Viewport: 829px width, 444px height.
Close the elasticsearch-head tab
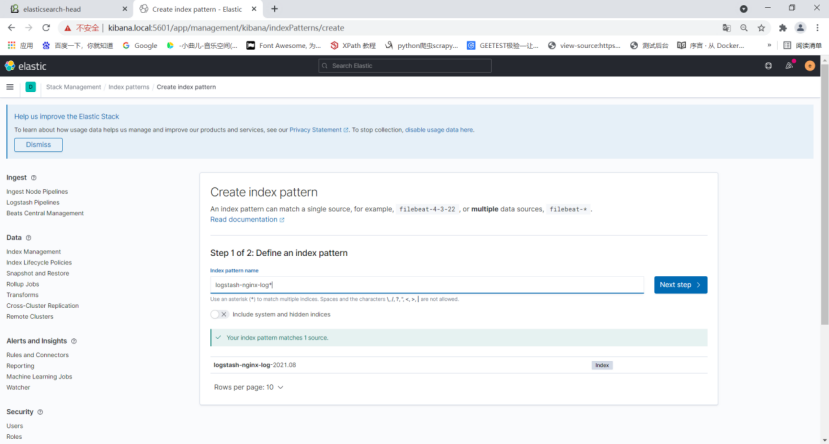tap(125, 9)
